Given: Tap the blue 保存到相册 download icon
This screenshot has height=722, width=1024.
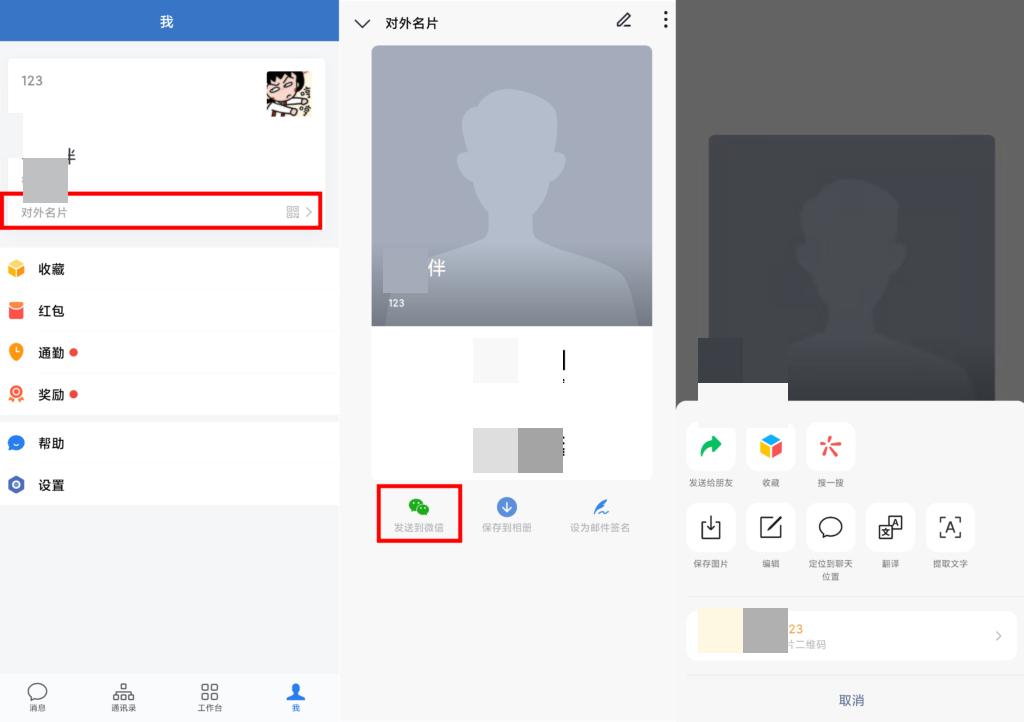Looking at the screenshot, I should tap(508, 506).
